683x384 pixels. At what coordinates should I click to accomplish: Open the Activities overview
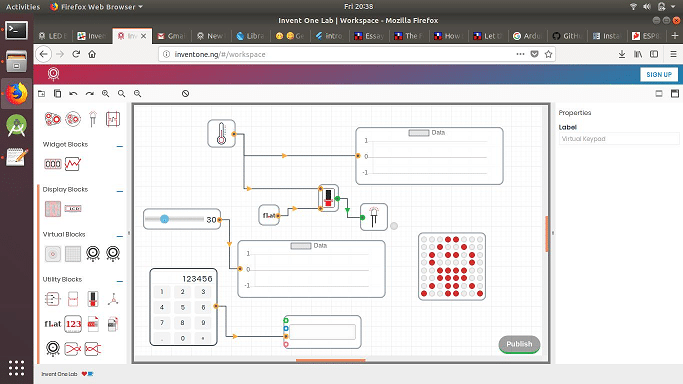click(23, 7)
